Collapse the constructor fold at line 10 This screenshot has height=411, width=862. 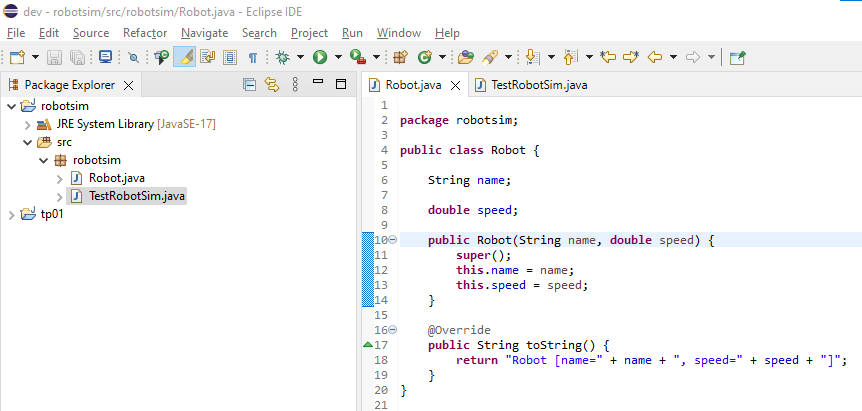[392, 240]
